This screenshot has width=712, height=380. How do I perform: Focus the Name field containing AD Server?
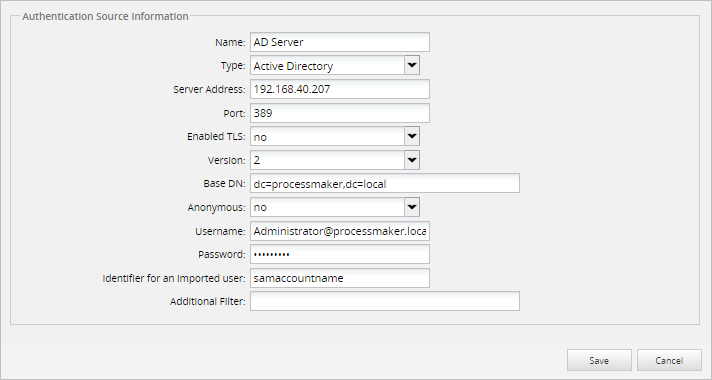[x=340, y=42]
